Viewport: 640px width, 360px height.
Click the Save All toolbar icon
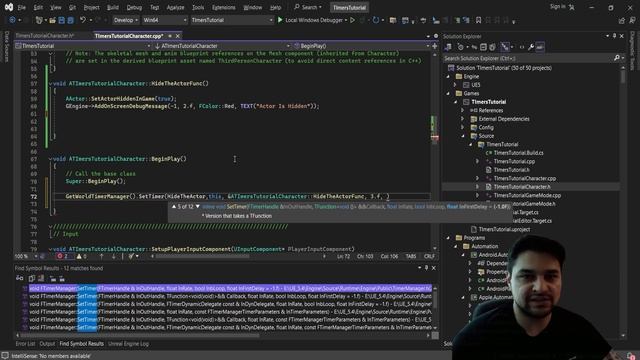click(x=71, y=20)
